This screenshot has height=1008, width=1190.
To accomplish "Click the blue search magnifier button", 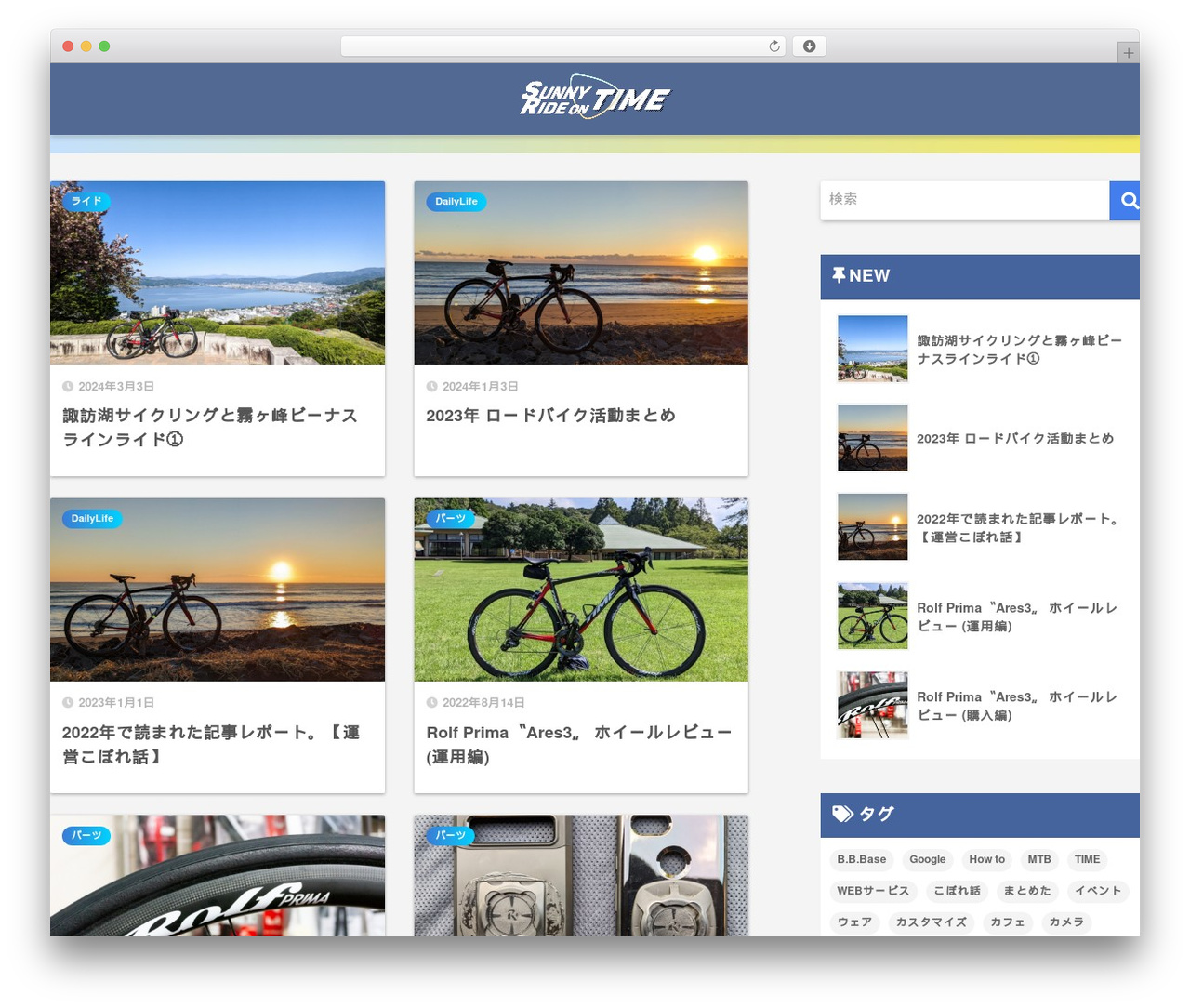I will tap(1125, 200).
